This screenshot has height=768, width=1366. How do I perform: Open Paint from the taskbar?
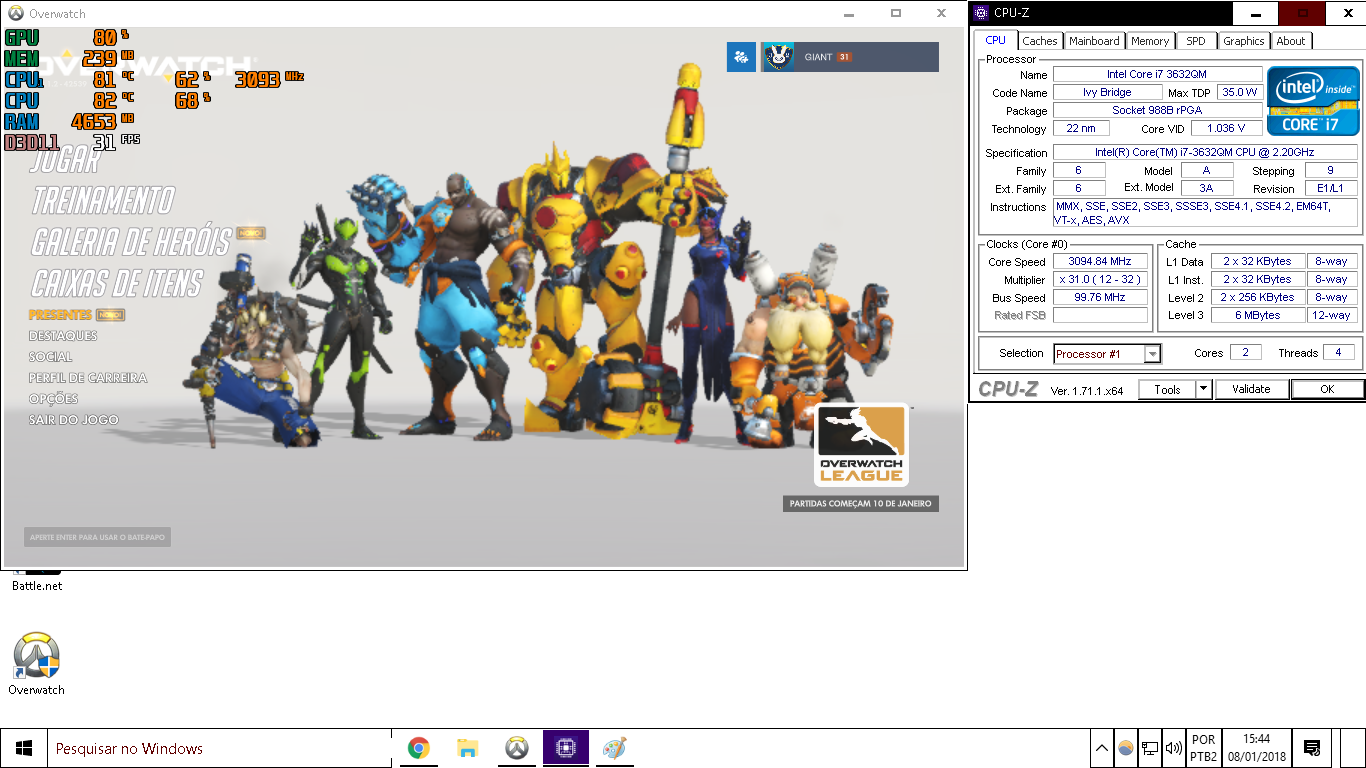coord(614,748)
